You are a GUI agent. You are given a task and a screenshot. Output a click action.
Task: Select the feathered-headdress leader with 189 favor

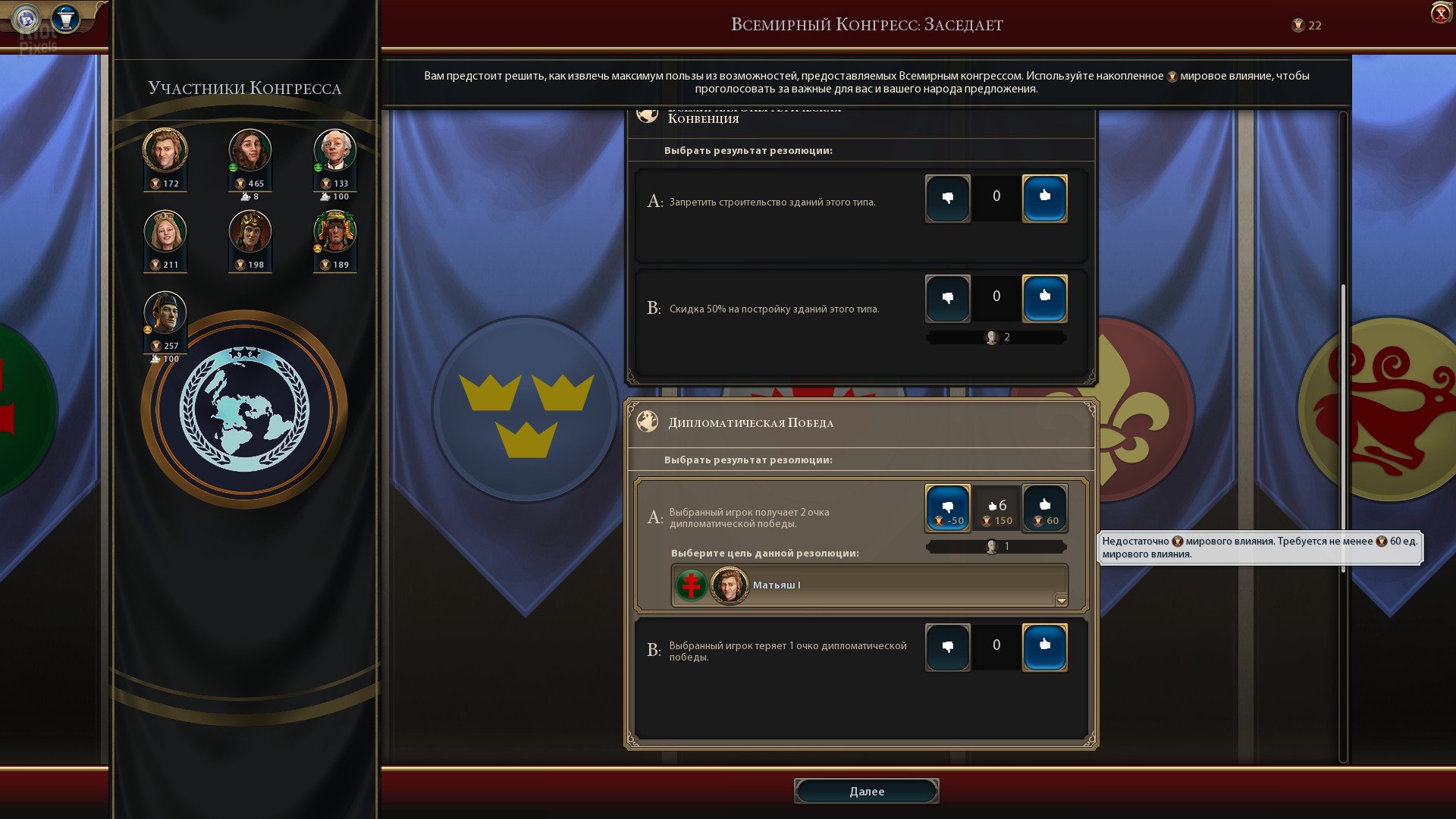tap(334, 232)
